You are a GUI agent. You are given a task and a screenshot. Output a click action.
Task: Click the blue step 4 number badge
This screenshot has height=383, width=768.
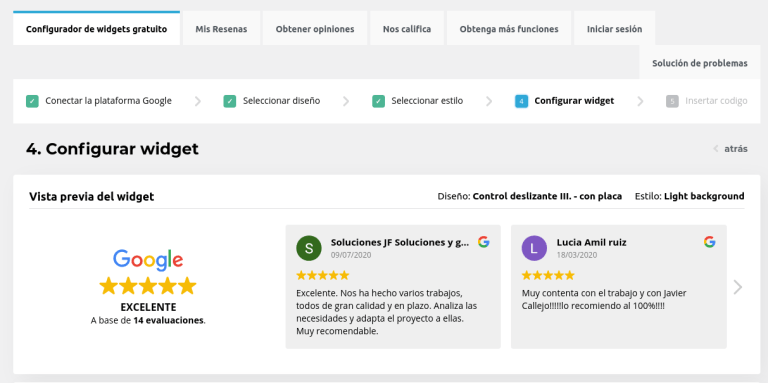tap(522, 101)
